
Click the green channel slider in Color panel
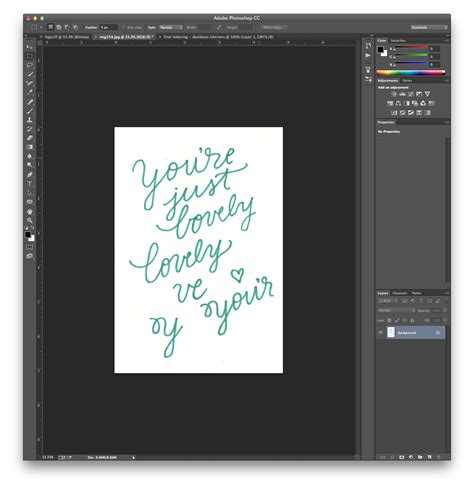pyautogui.click(x=410, y=55)
